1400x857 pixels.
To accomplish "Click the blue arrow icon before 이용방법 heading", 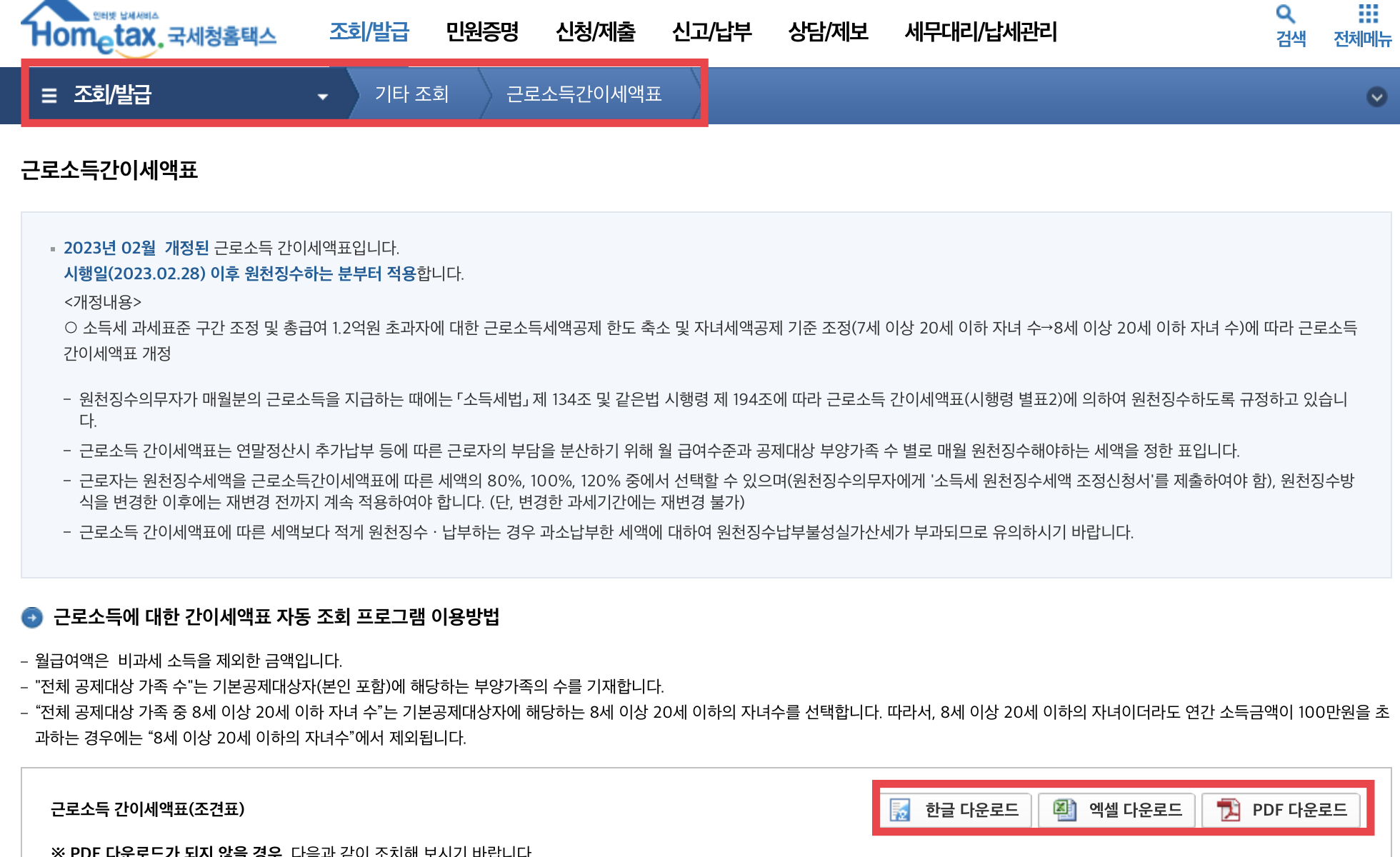I will point(31,617).
